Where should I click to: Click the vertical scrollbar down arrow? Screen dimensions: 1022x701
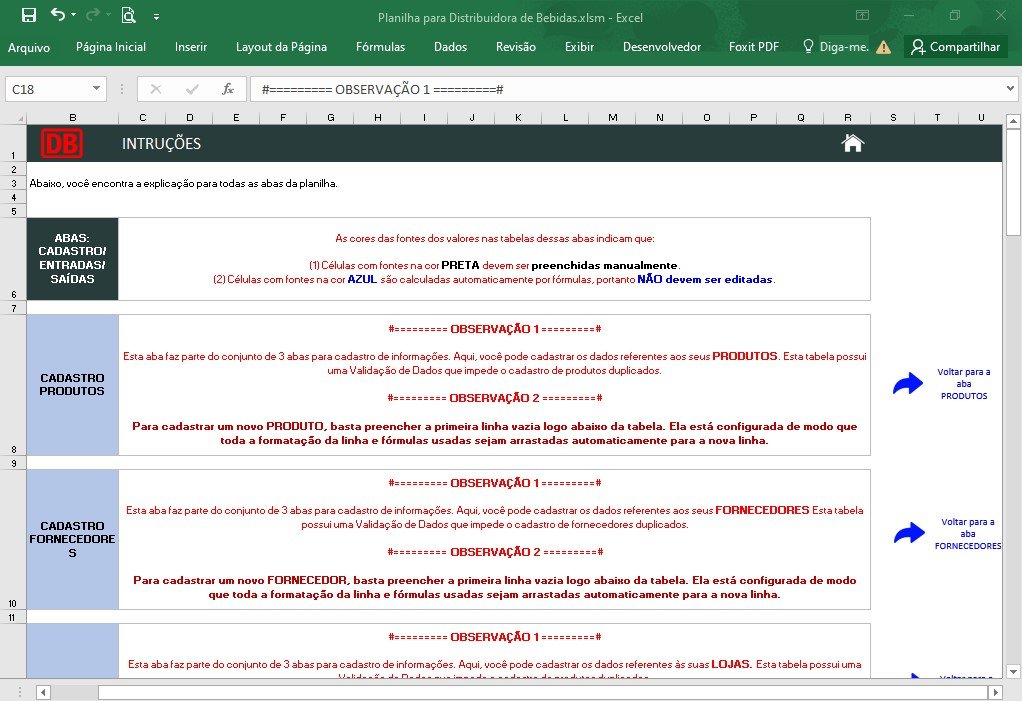click(1013, 671)
